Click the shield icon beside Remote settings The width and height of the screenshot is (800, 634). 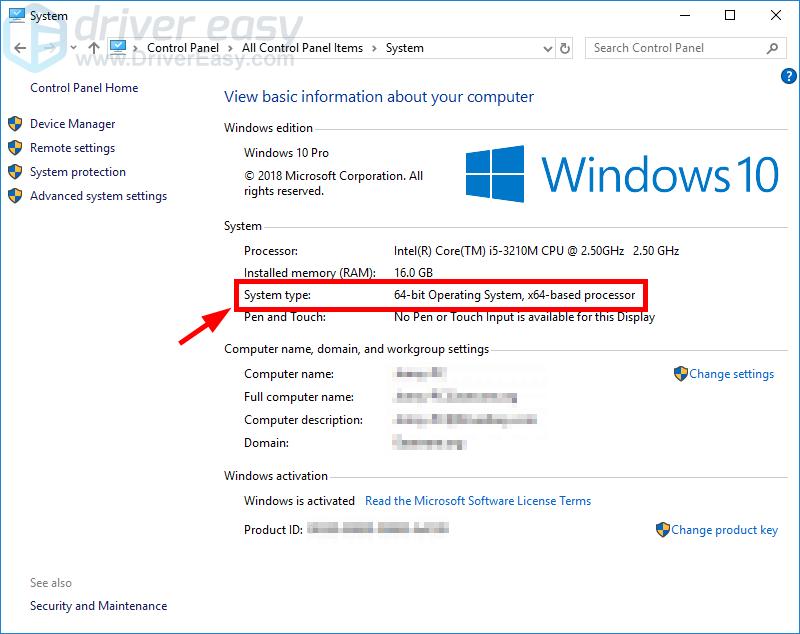tap(15, 147)
